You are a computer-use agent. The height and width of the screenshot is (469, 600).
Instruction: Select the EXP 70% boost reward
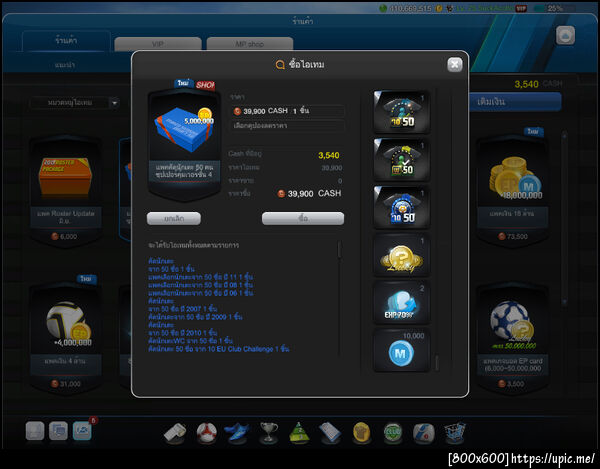point(401,303)
